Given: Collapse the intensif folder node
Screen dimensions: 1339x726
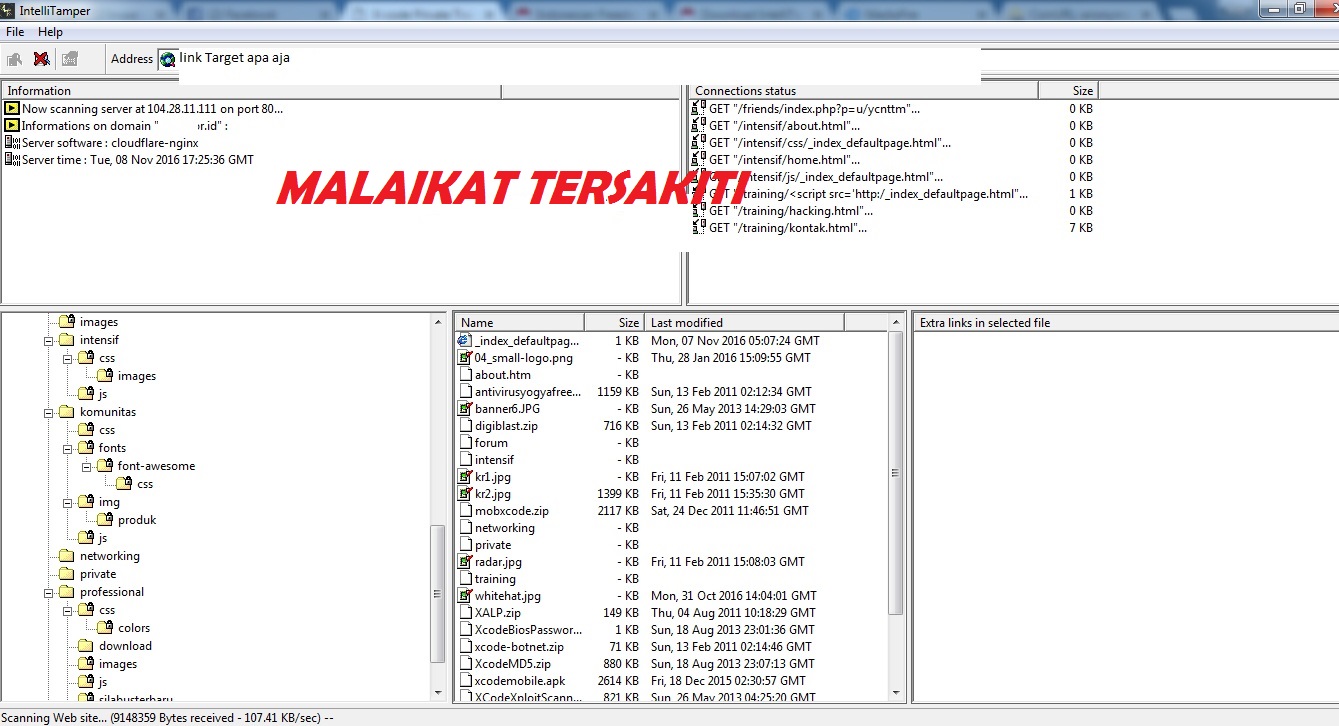Looking at the screenshot, I should 49,340.
